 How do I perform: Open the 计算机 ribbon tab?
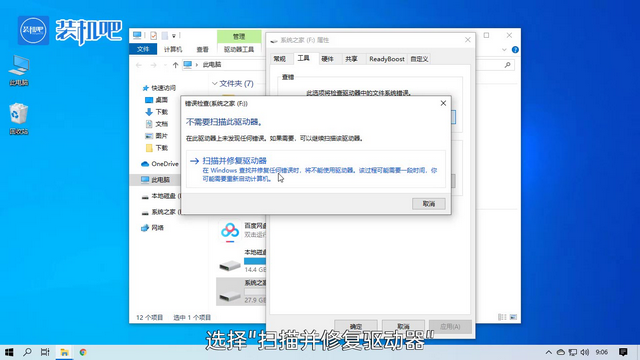pos(173,49)
